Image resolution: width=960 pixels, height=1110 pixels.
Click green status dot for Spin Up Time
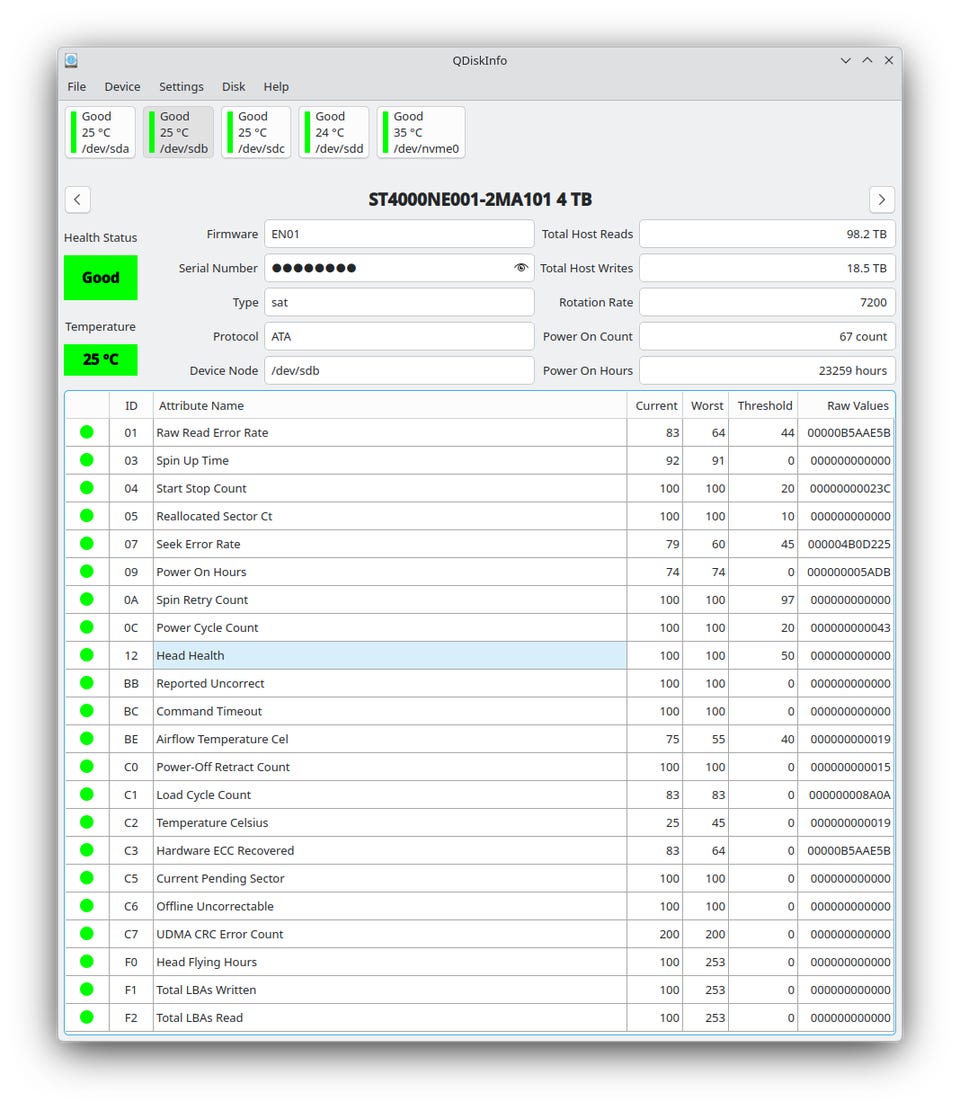[x=86, y=460]
